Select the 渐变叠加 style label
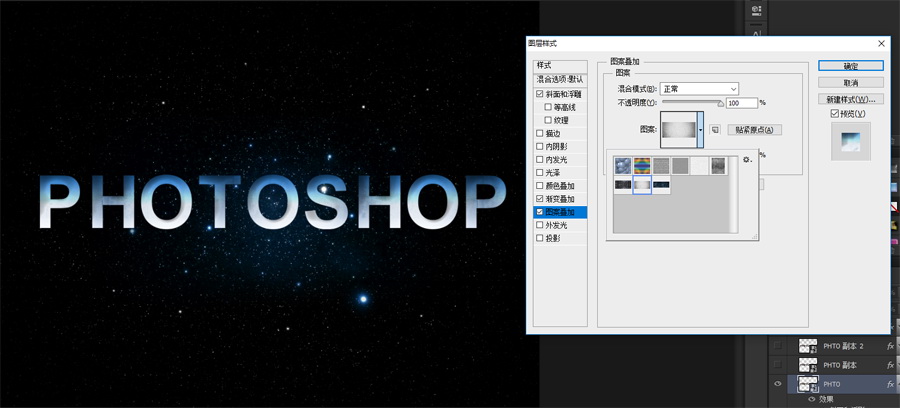This screenshot has height=408, width=900. pyautogui.click(x=559, y=199)
